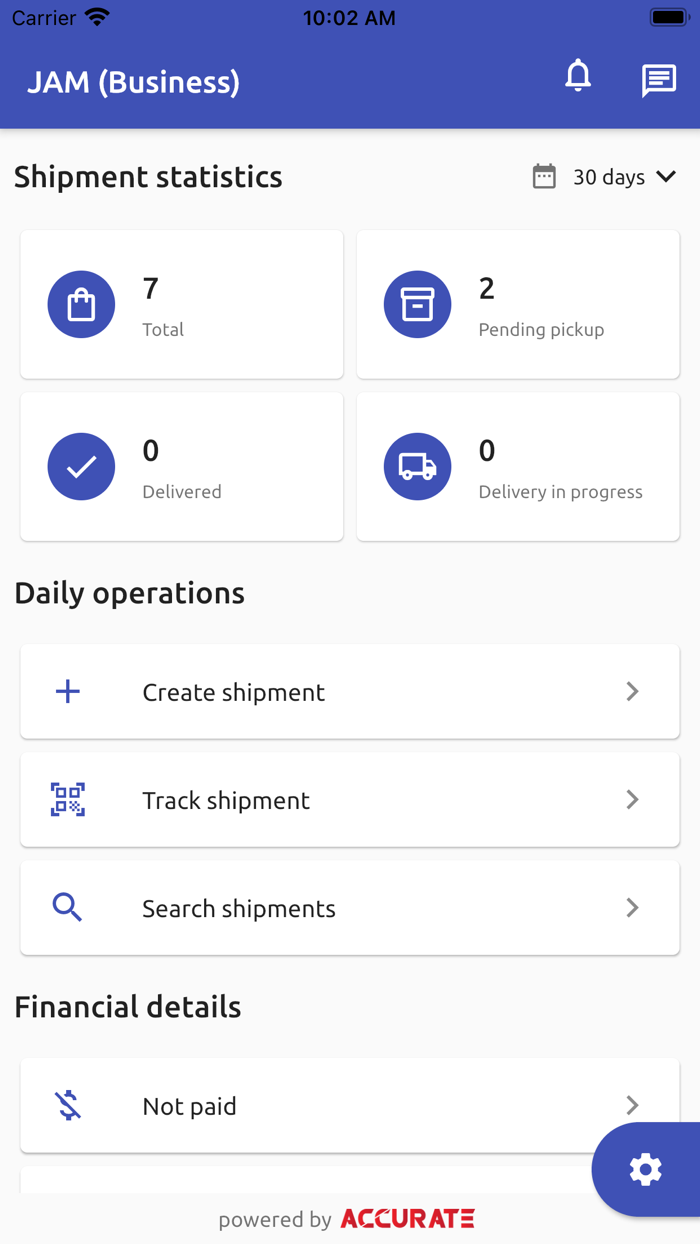
Task: Open the Not paid row
Action: pyautogui.click(x=300, y=1105)
